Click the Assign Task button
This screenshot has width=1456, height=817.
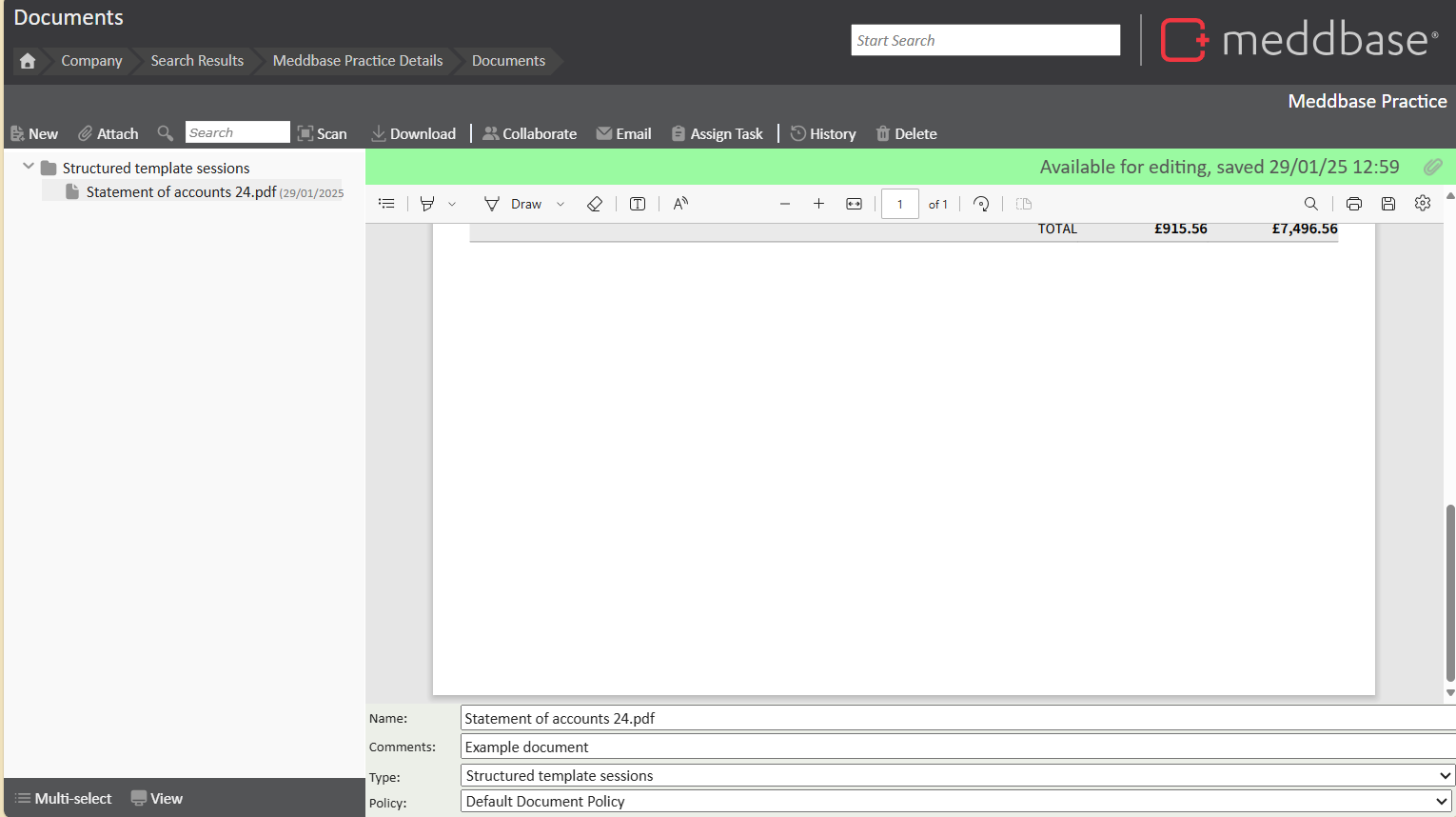pyautogui.click(x=718, y=133)
